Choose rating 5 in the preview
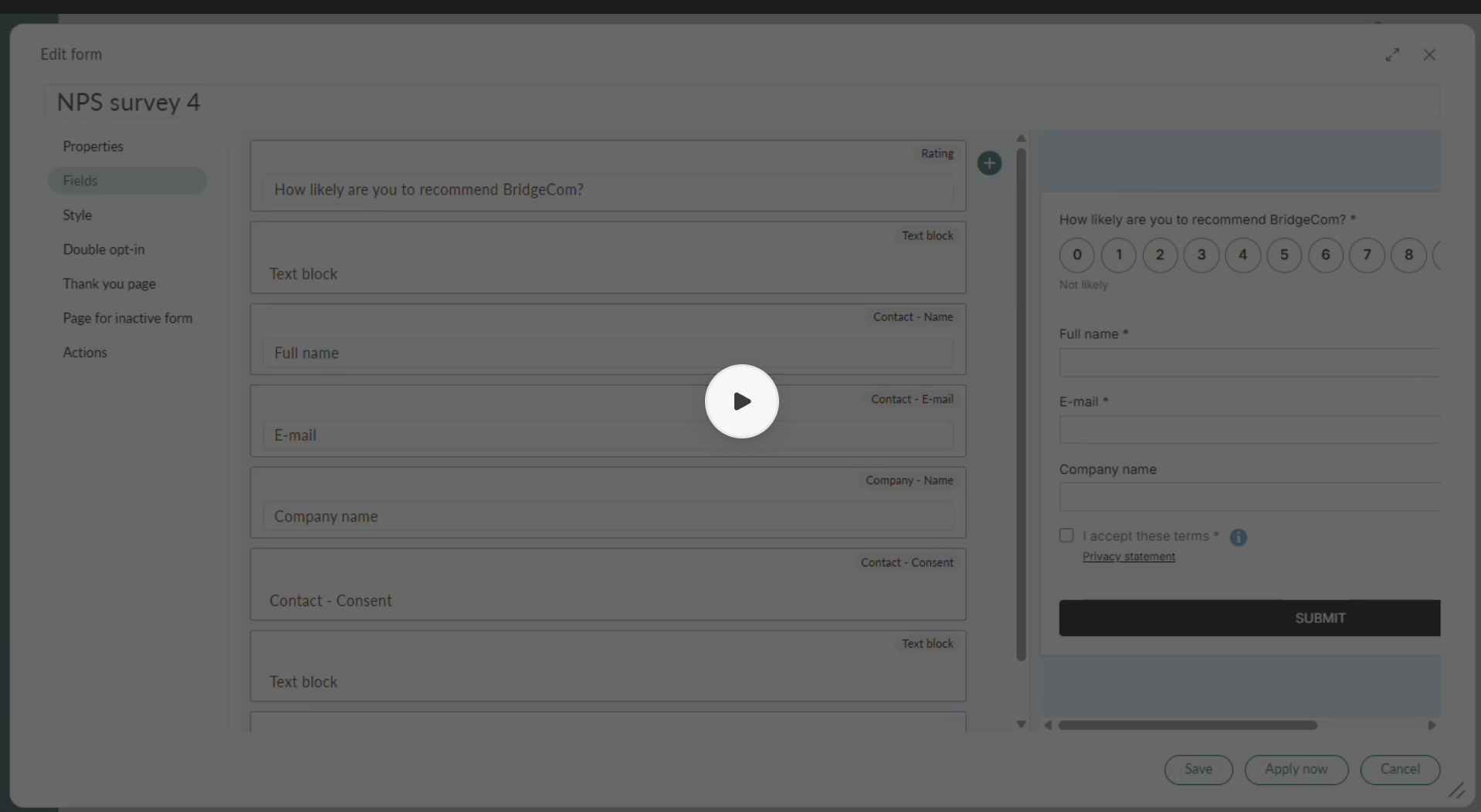Image resolution: width=1481 pixels, height=812 pixels. point(1284,255)
